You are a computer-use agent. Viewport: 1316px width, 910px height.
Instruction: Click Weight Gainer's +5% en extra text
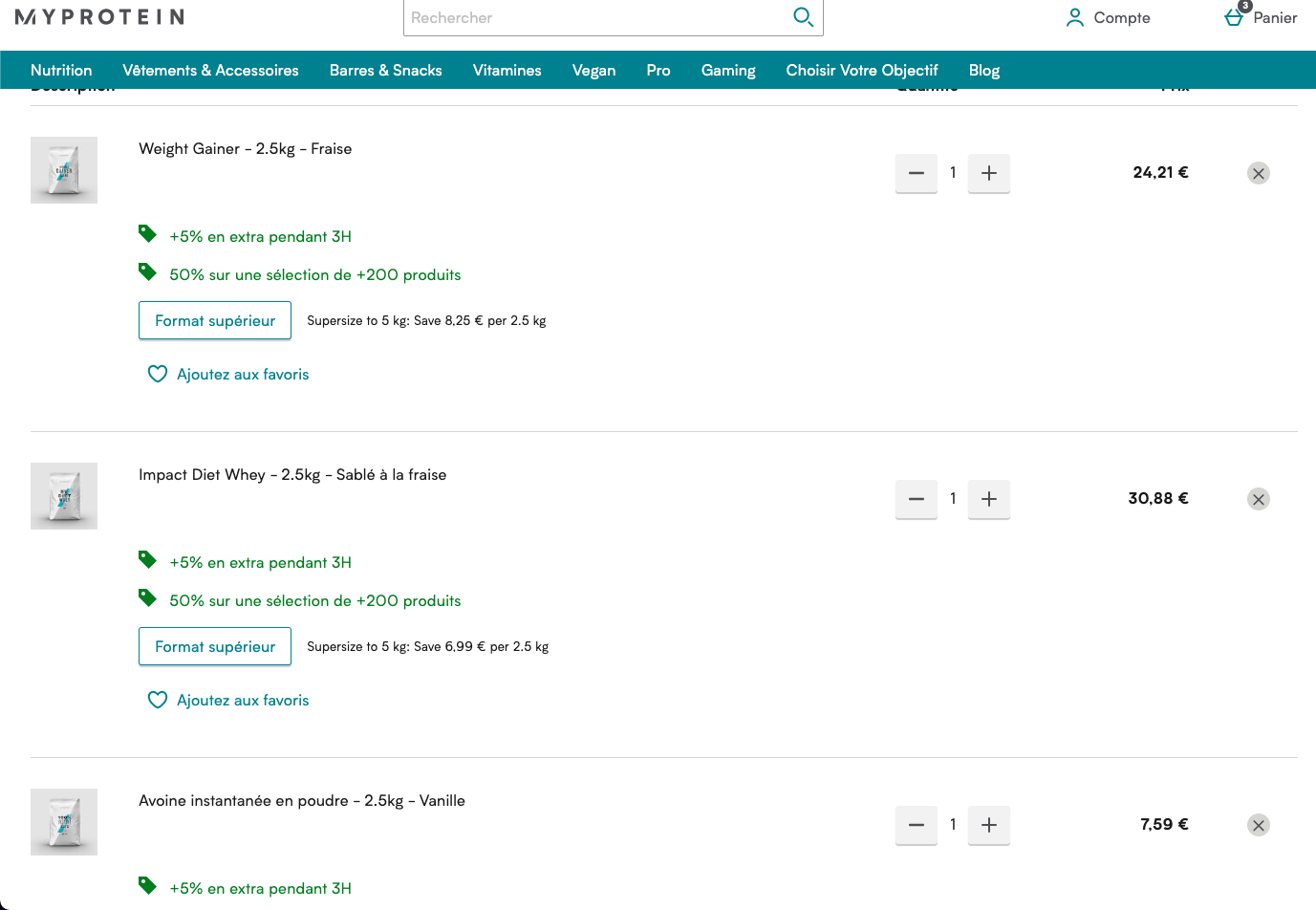(x=261, y=236)
